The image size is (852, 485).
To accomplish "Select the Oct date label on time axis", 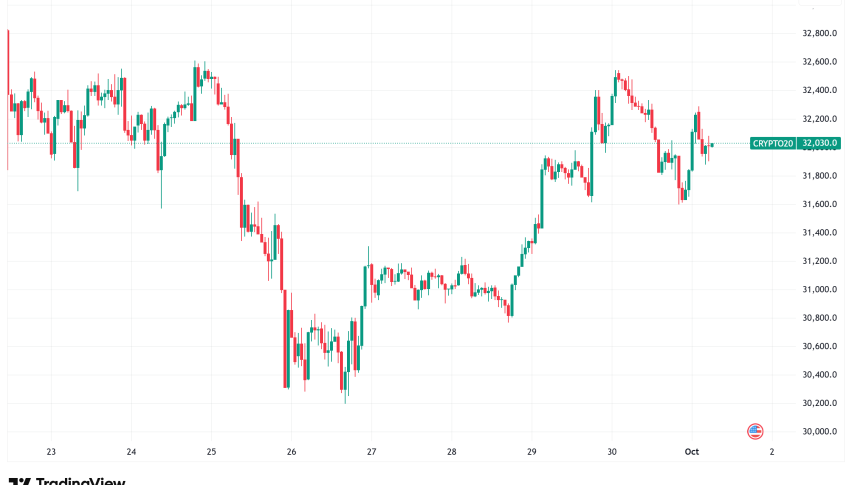I will (x=692, y=452).
